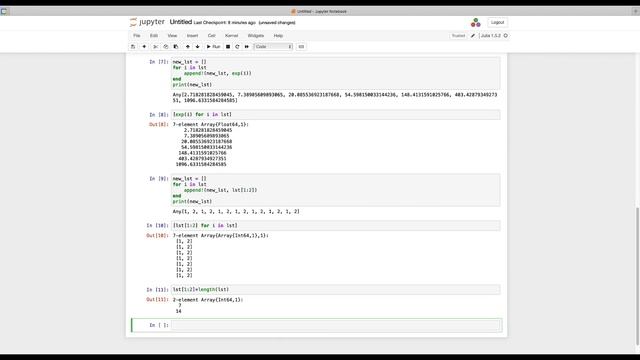Open the Widgets menu
Viewport: 640px width, 360px height.
point(256,36)
